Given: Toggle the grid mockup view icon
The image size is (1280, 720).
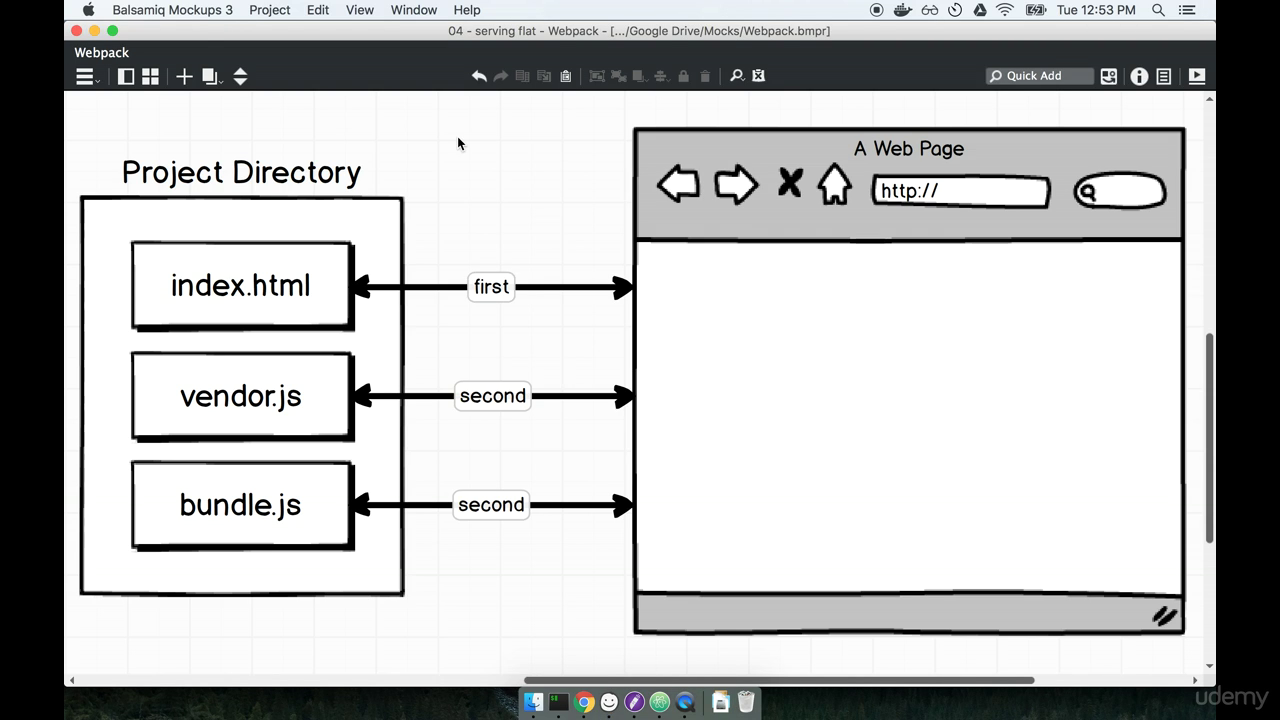Looking at the screenshot, I should (x=150, y=76).
